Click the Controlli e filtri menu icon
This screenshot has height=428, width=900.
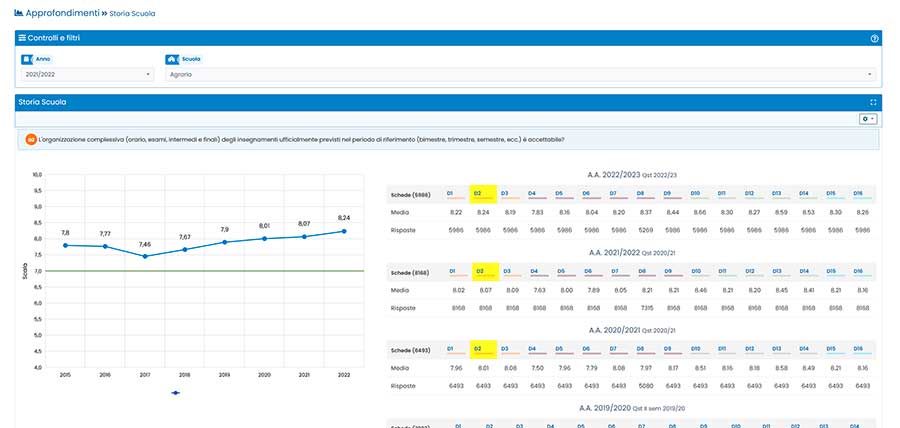coord(23,38)
